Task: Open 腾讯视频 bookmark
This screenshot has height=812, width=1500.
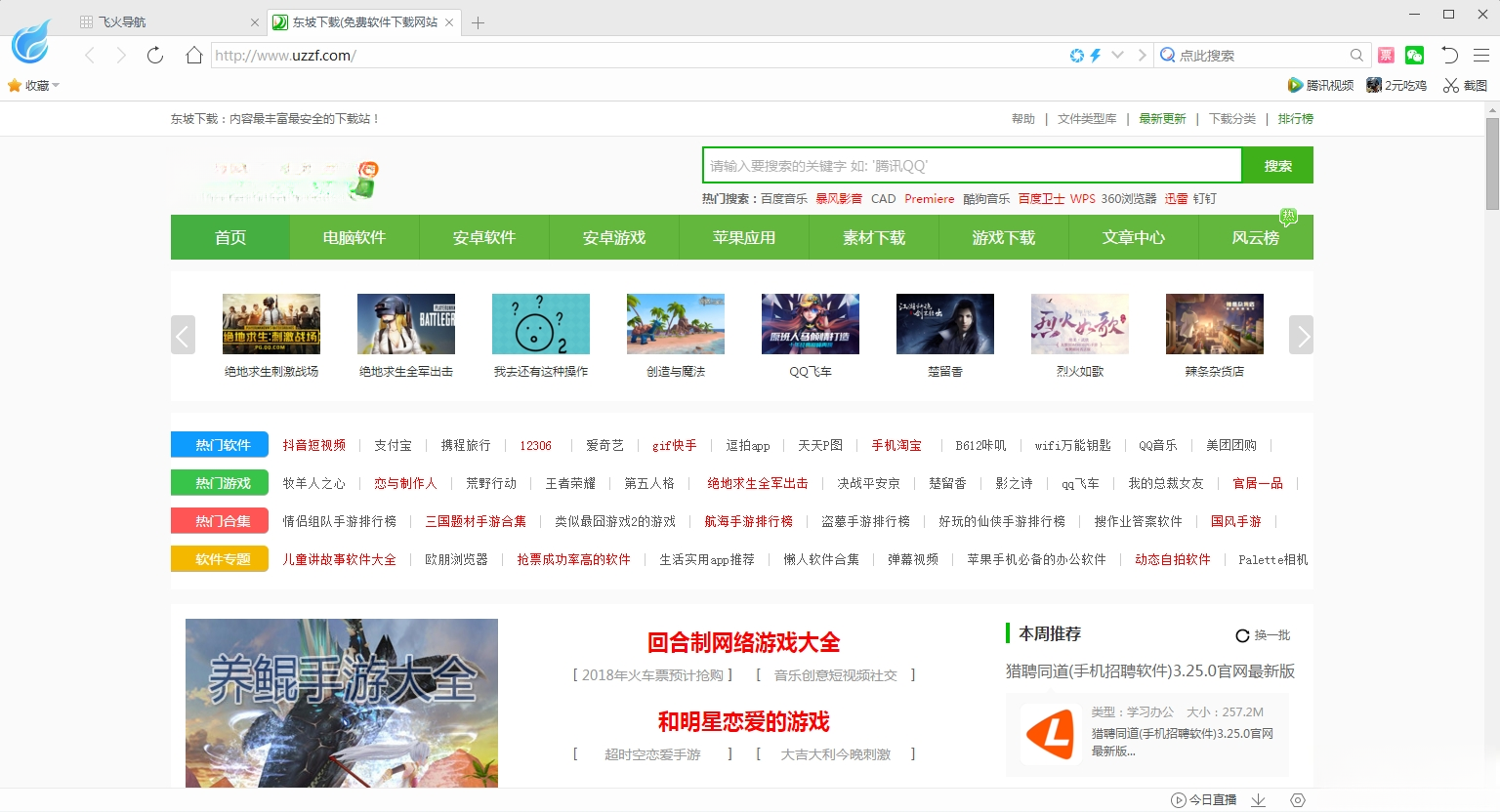Action: click(x=1320, y=86)
